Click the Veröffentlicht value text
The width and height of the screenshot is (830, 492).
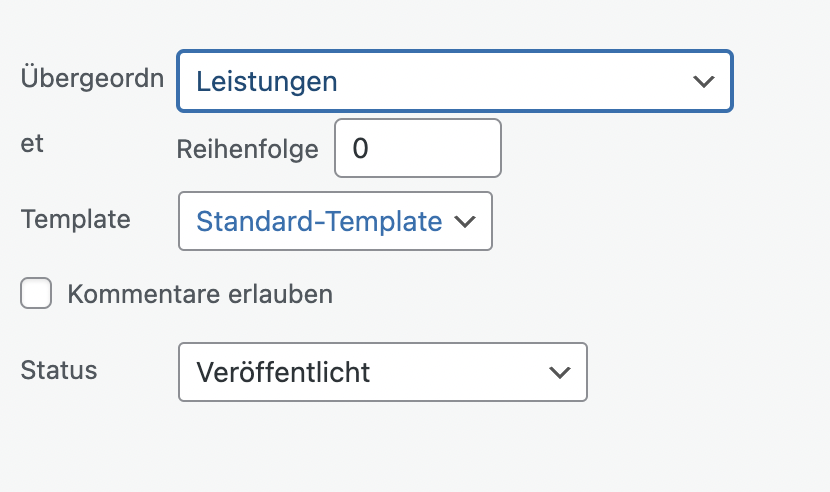point(283,372)
